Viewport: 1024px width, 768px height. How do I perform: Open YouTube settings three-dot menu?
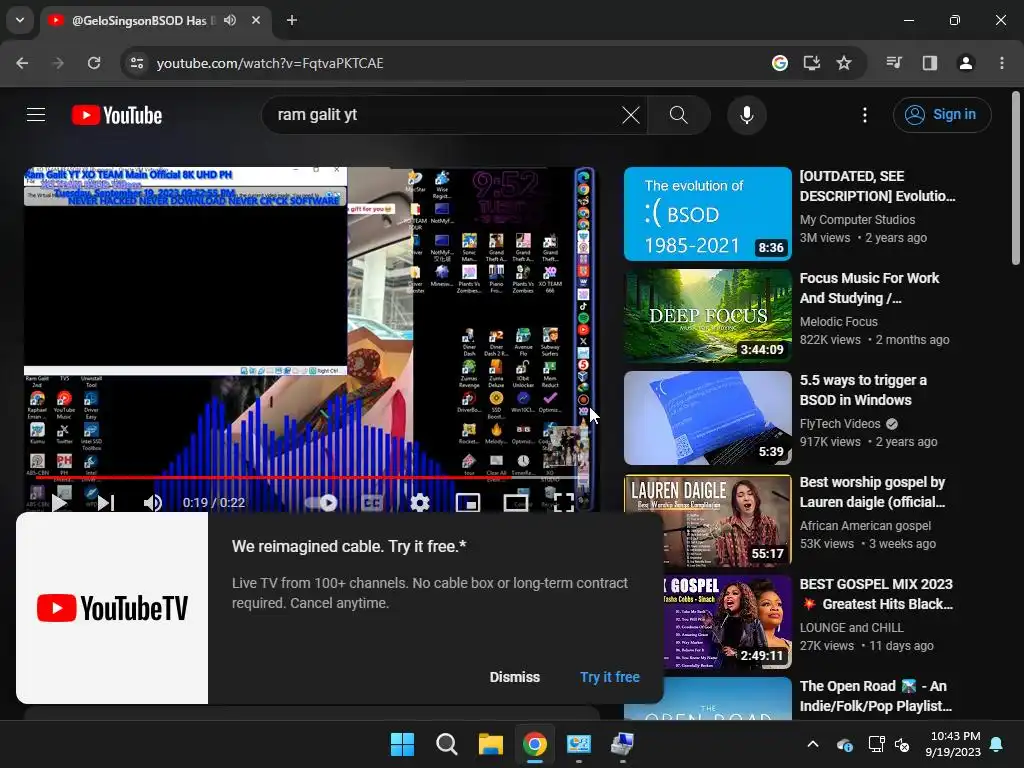coord(865,115)
